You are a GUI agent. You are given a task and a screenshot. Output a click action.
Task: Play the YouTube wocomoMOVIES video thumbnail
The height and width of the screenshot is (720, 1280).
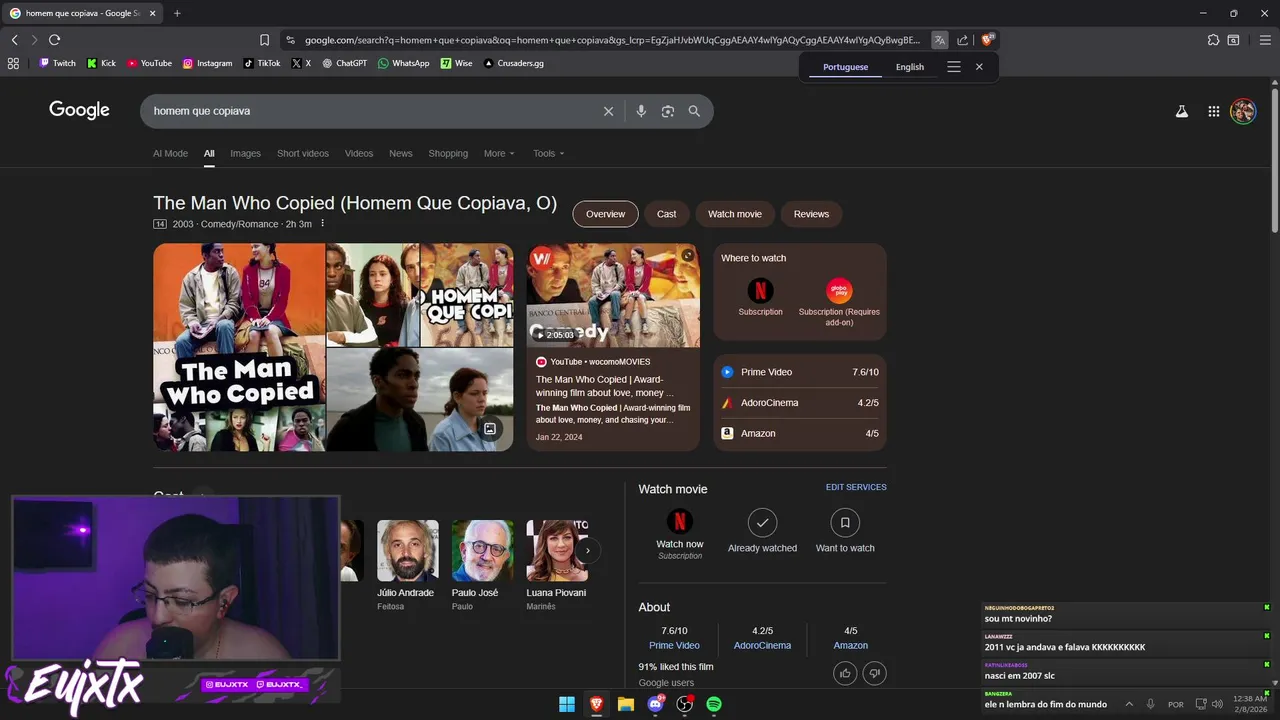613,296
